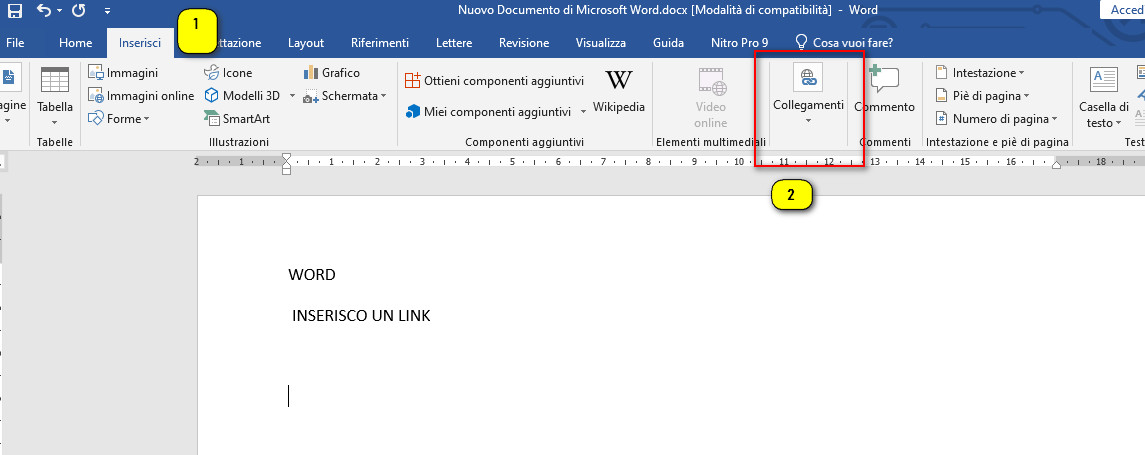Click the Casella di testo button
Viewport: 1145px width, 455px height.
coord(1103,98)
